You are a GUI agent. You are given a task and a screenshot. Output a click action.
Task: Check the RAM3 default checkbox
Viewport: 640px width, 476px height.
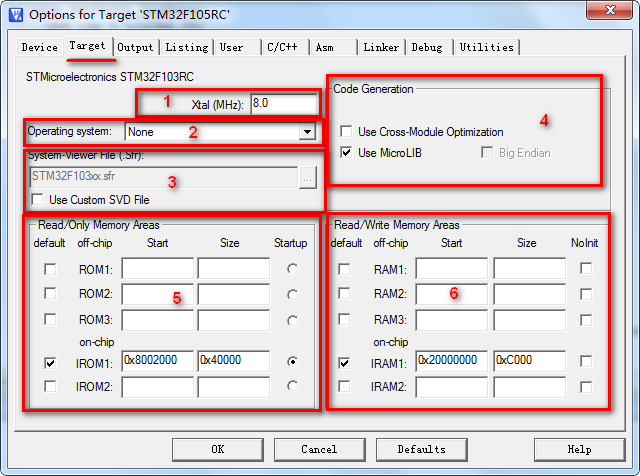344,319
